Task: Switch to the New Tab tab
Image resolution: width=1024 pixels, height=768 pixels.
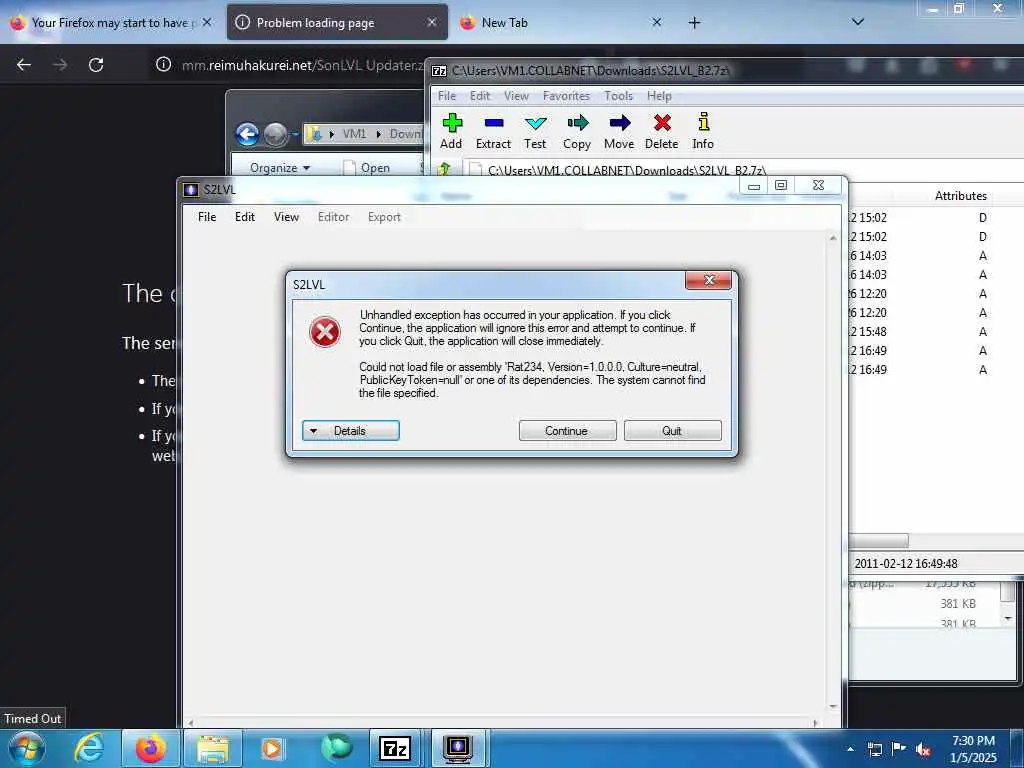Action: pyautogui.click(x=562, y=22)
